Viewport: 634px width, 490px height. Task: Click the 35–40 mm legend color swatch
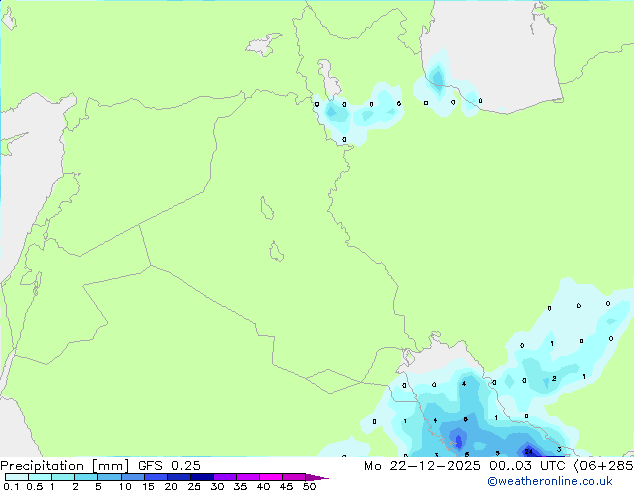(248, 477)
